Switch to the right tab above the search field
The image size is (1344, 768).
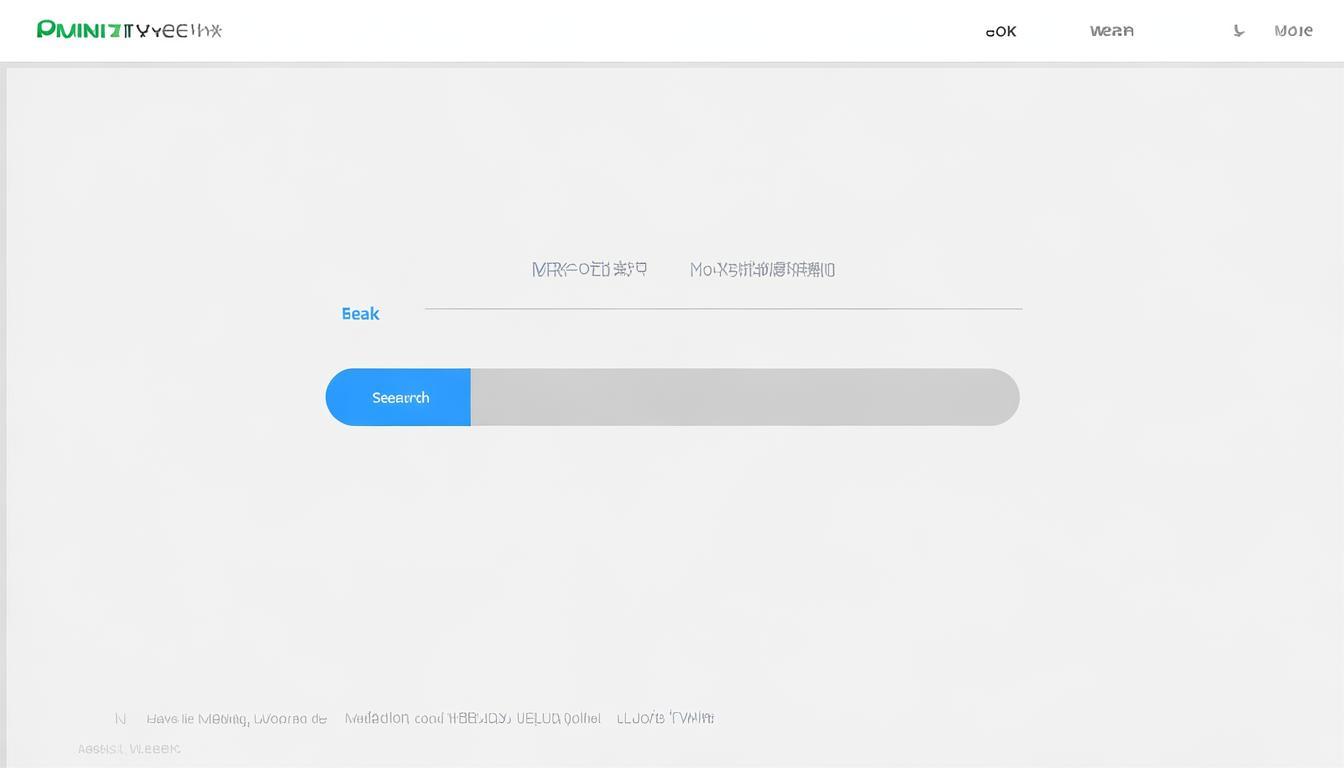coord(762,268)
